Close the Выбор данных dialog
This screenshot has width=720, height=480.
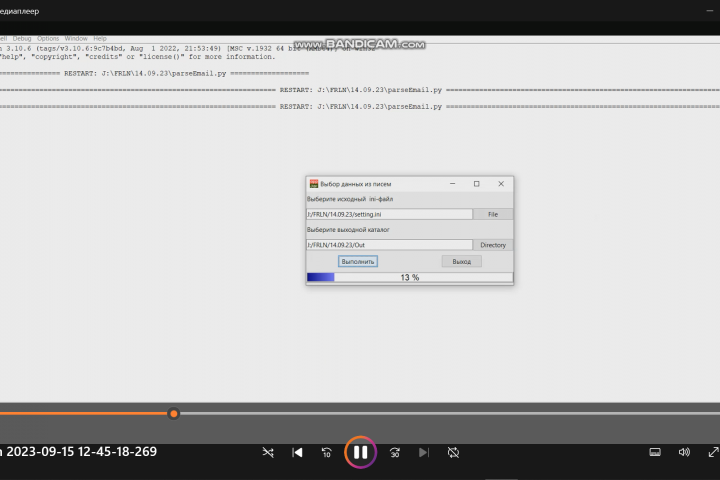(501, 184)
